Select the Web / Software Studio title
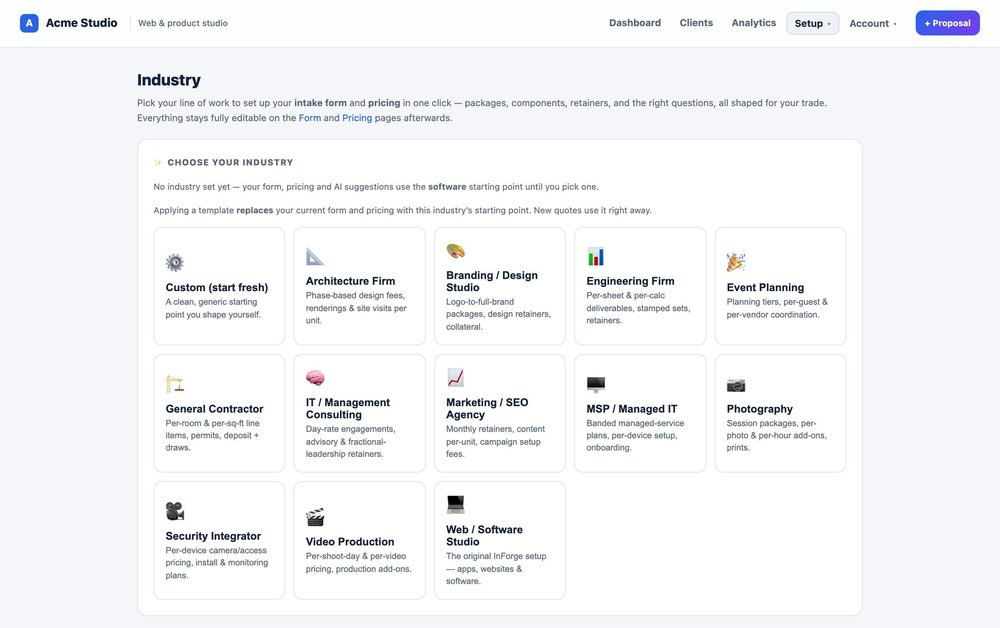The width and height of the screenshot is (1000, 628). pyautogui.click(x=484, y=536)
